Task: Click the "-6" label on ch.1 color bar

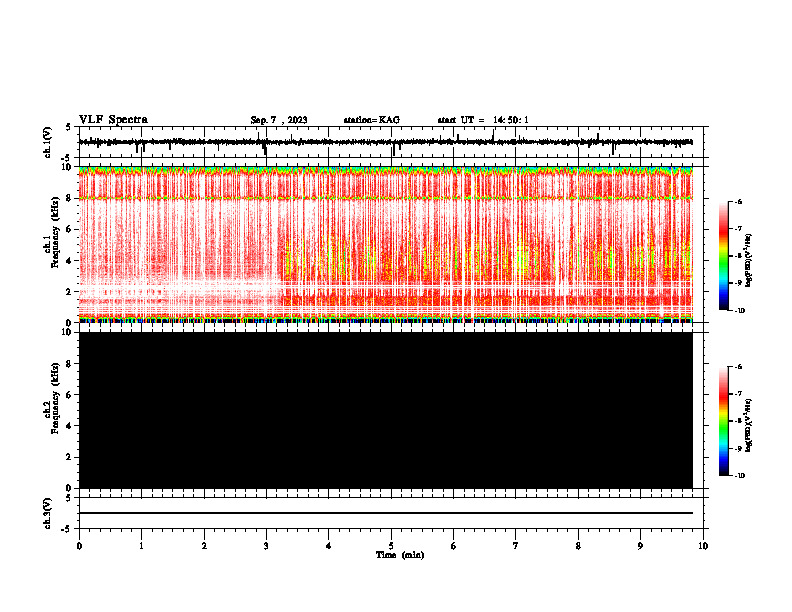Action: click(x=738, y=201)
